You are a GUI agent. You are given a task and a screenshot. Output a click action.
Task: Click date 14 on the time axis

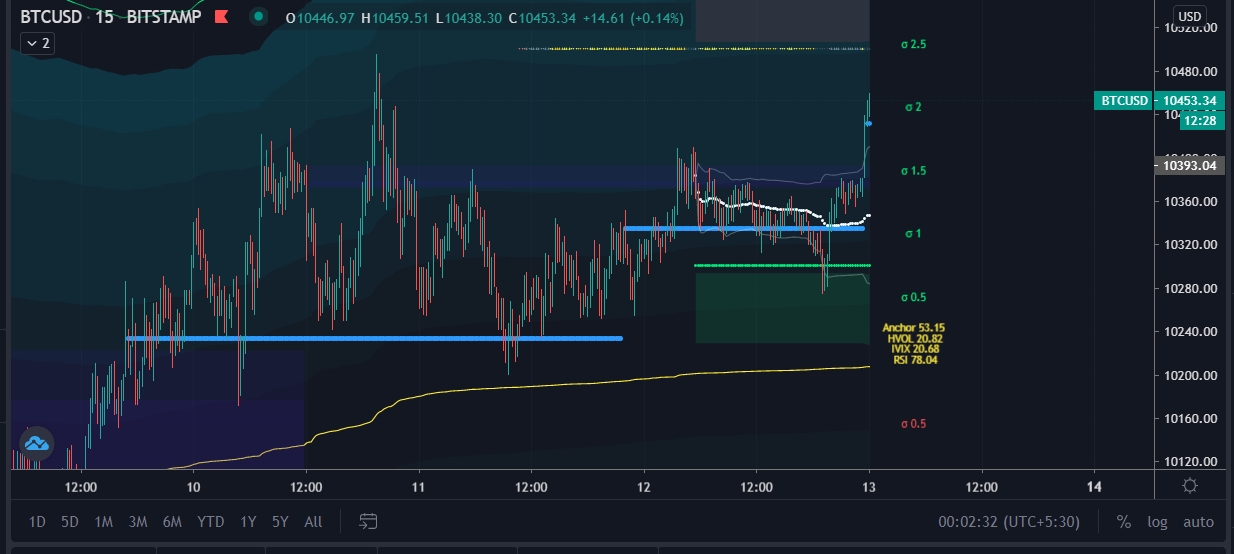1094,487
